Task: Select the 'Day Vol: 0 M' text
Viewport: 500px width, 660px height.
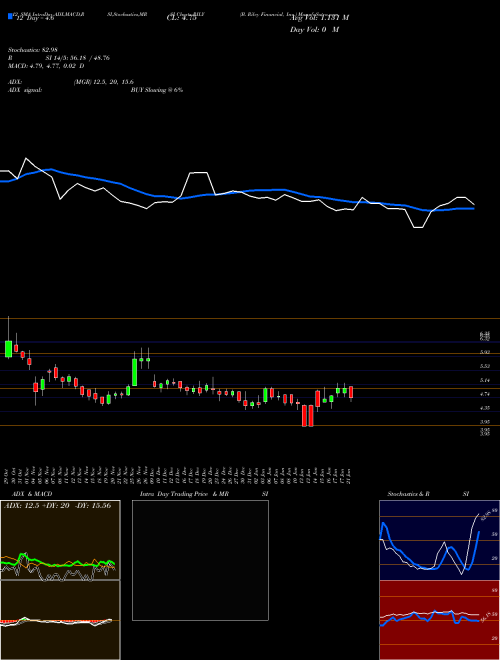Action: click(x=314, y=30)
